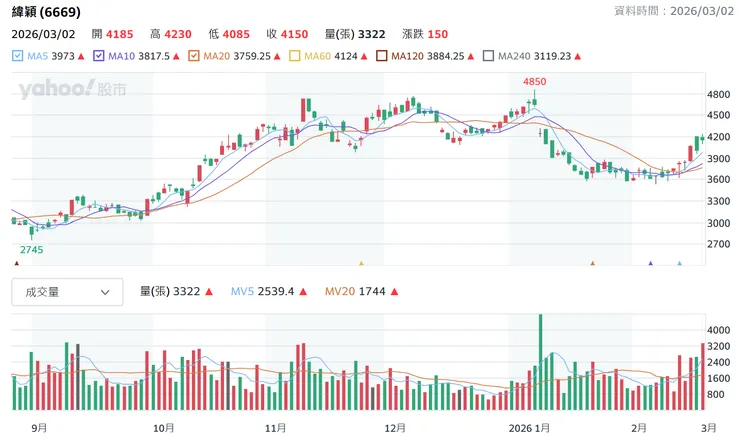Click the light blue triangle marker in February

(x=680, y=263)
